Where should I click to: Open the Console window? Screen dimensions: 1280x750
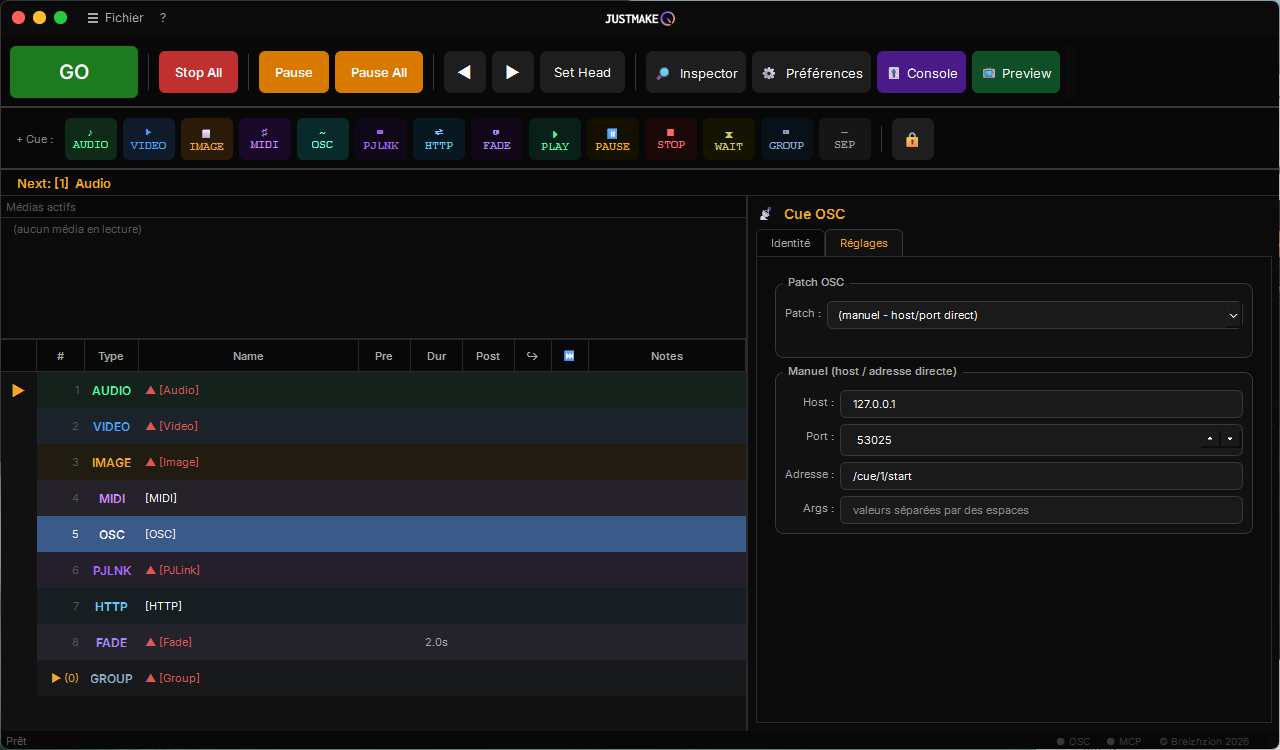[921, 72]
